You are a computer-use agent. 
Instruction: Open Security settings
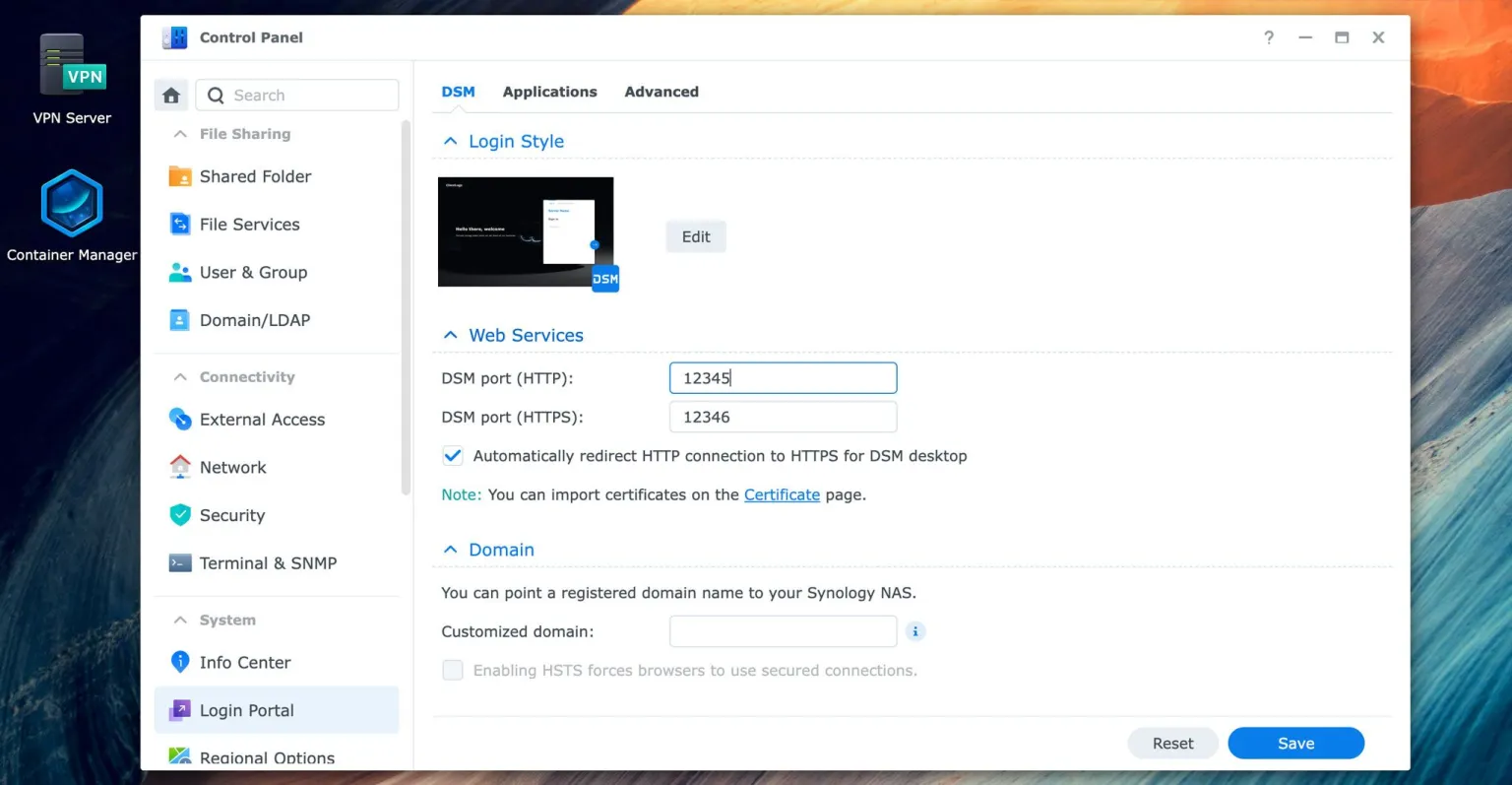pyautogui.click(x=231, y=515)
